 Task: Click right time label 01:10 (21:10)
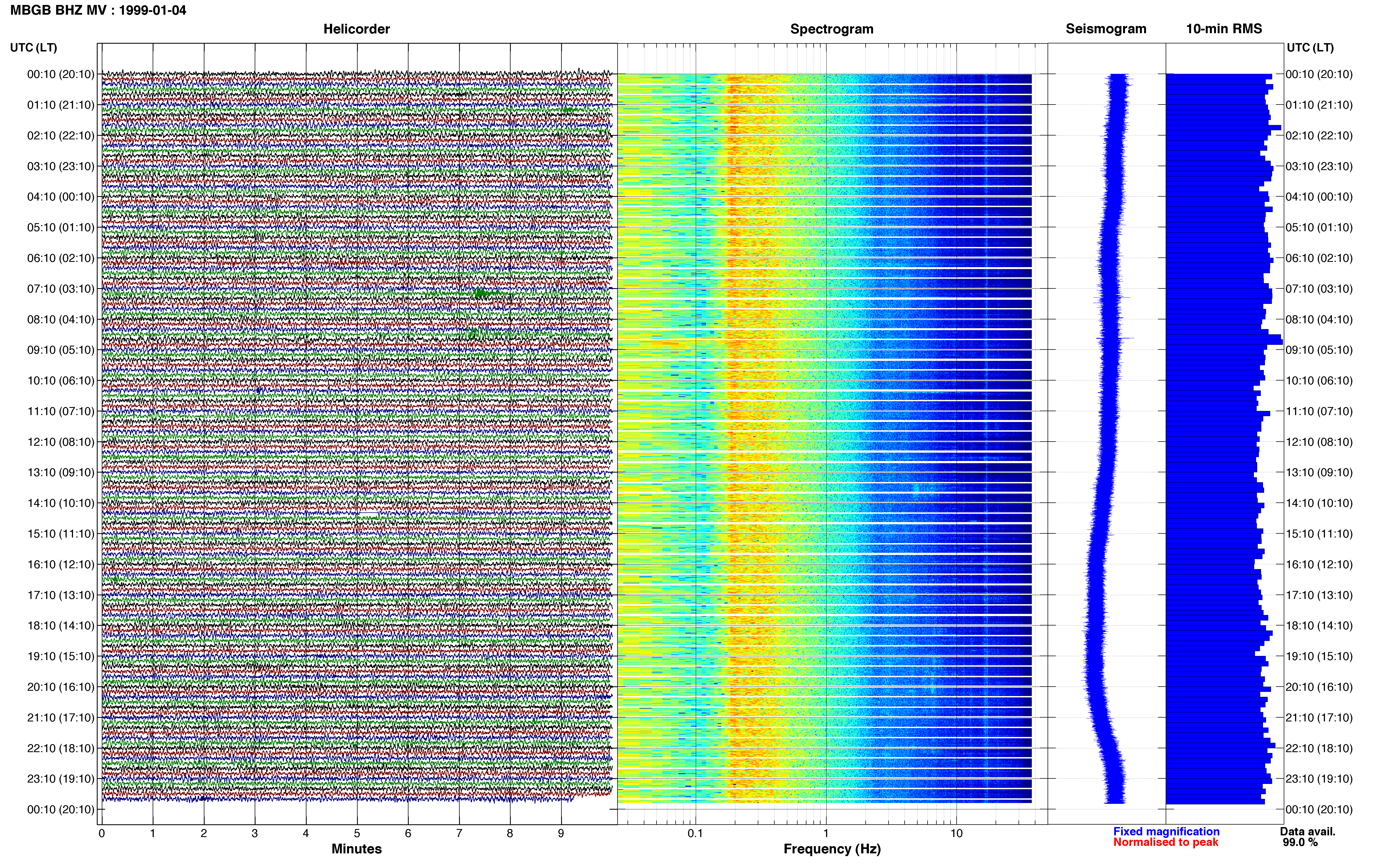(x=1319, y=105)
